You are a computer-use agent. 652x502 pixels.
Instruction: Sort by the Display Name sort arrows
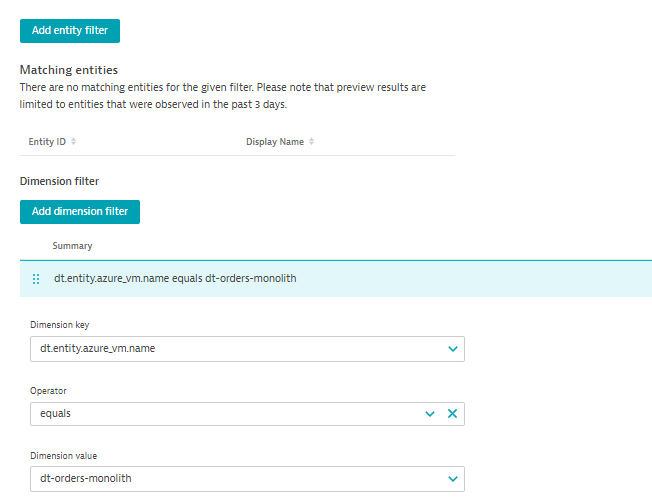(311, 142)
